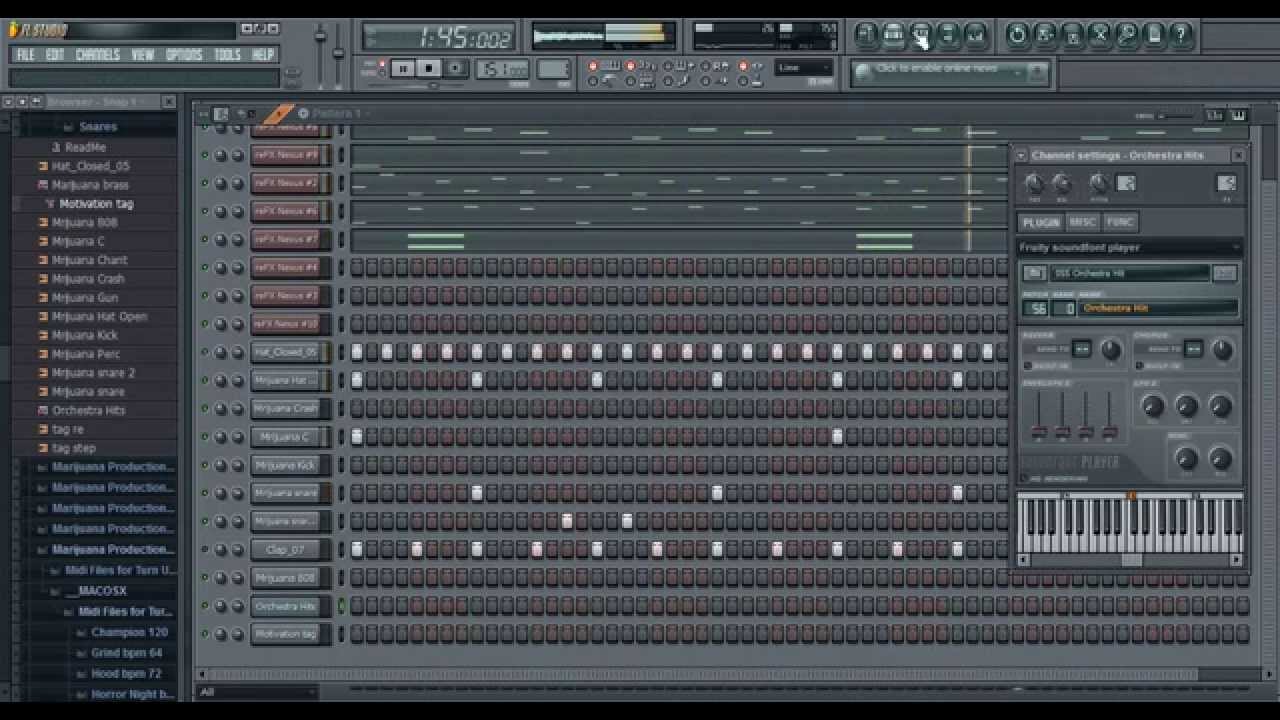The height and width of the screenshot is (720, 1280).
Task: Mute the Hat_Closed_05 channel green LED
Action: (x=205, y=352)
